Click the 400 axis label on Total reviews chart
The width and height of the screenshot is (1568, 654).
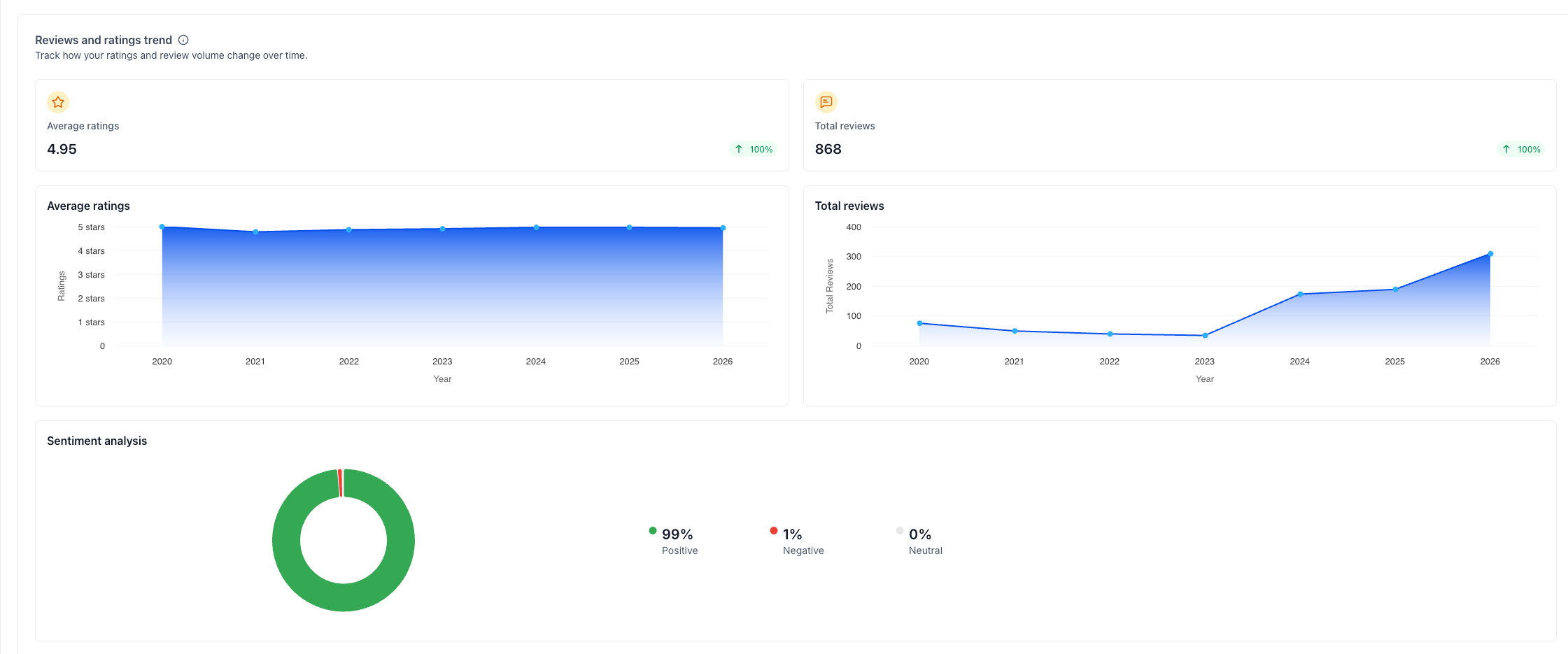point(854,227)
